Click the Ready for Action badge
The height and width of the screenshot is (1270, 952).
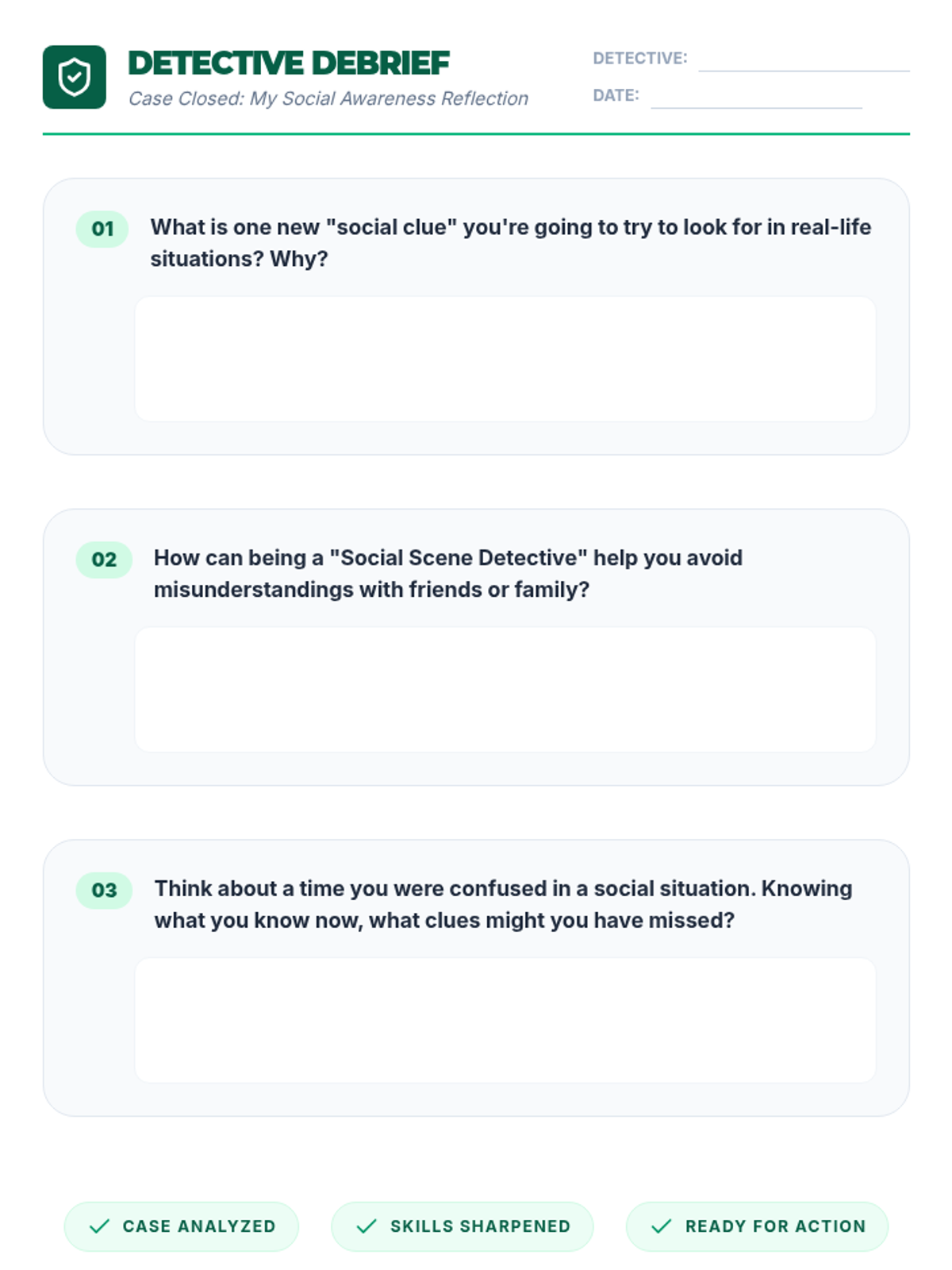click(x=757, y=1226)
